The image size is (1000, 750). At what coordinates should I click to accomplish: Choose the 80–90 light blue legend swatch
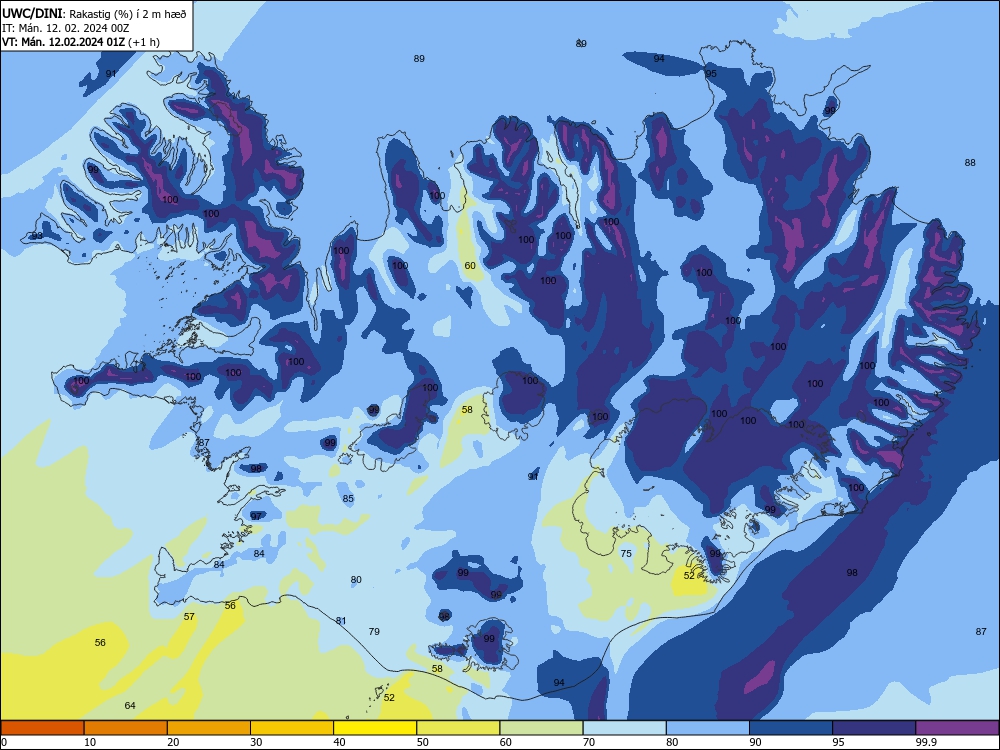coord(708,728)
